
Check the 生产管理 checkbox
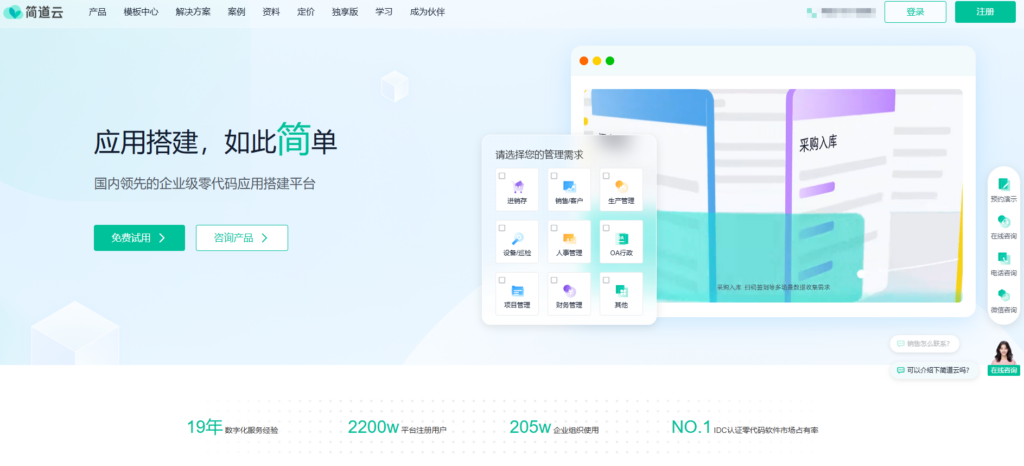pos(606,176)
